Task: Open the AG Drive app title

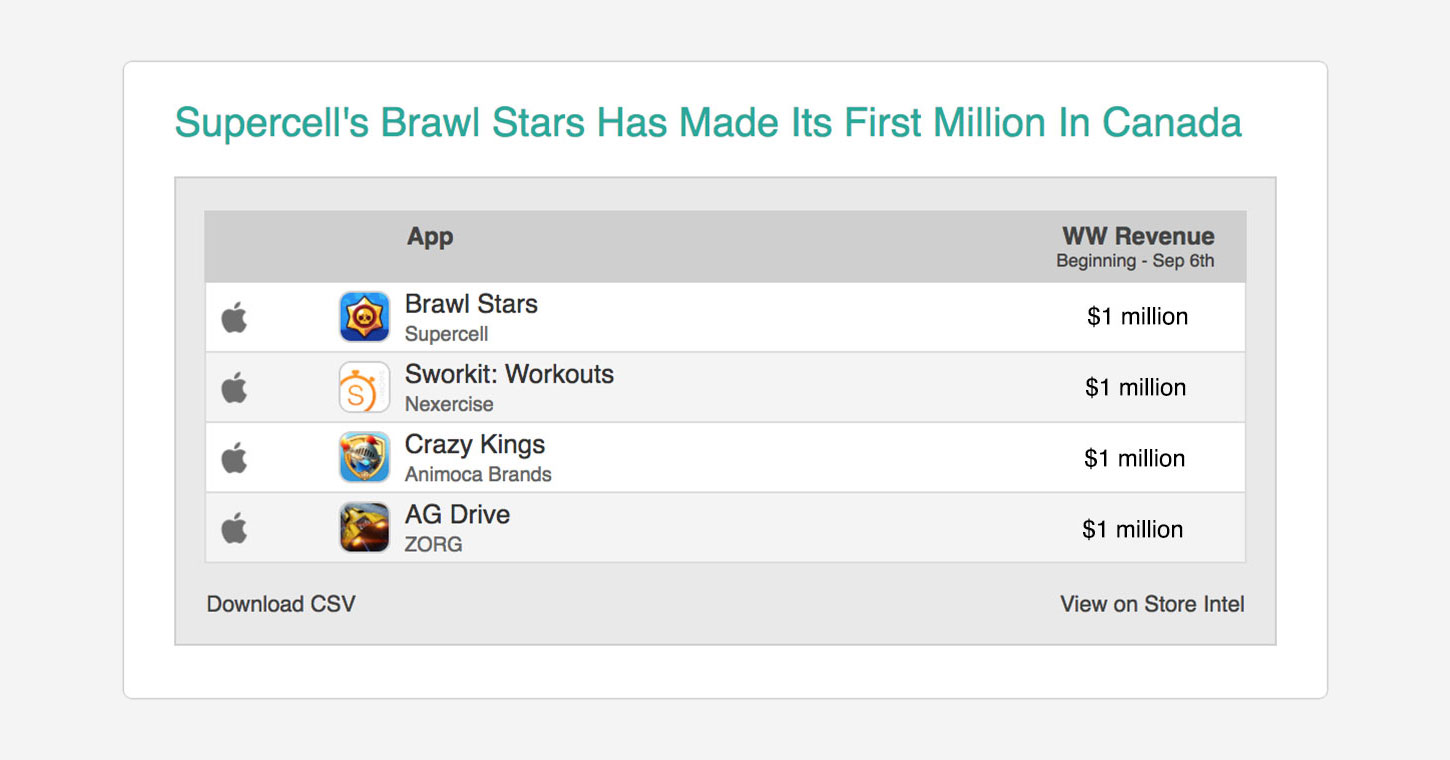Action: click(x=457, y=514)
